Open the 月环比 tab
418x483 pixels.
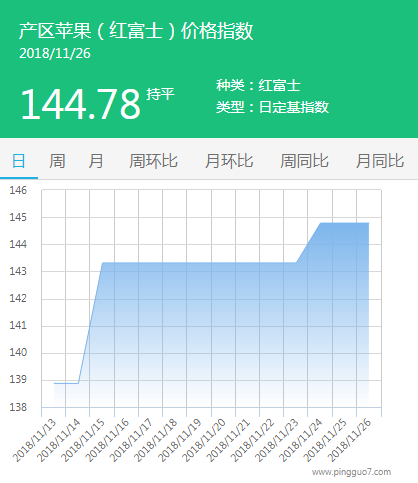pyautogui.click(x=229, y=161)
